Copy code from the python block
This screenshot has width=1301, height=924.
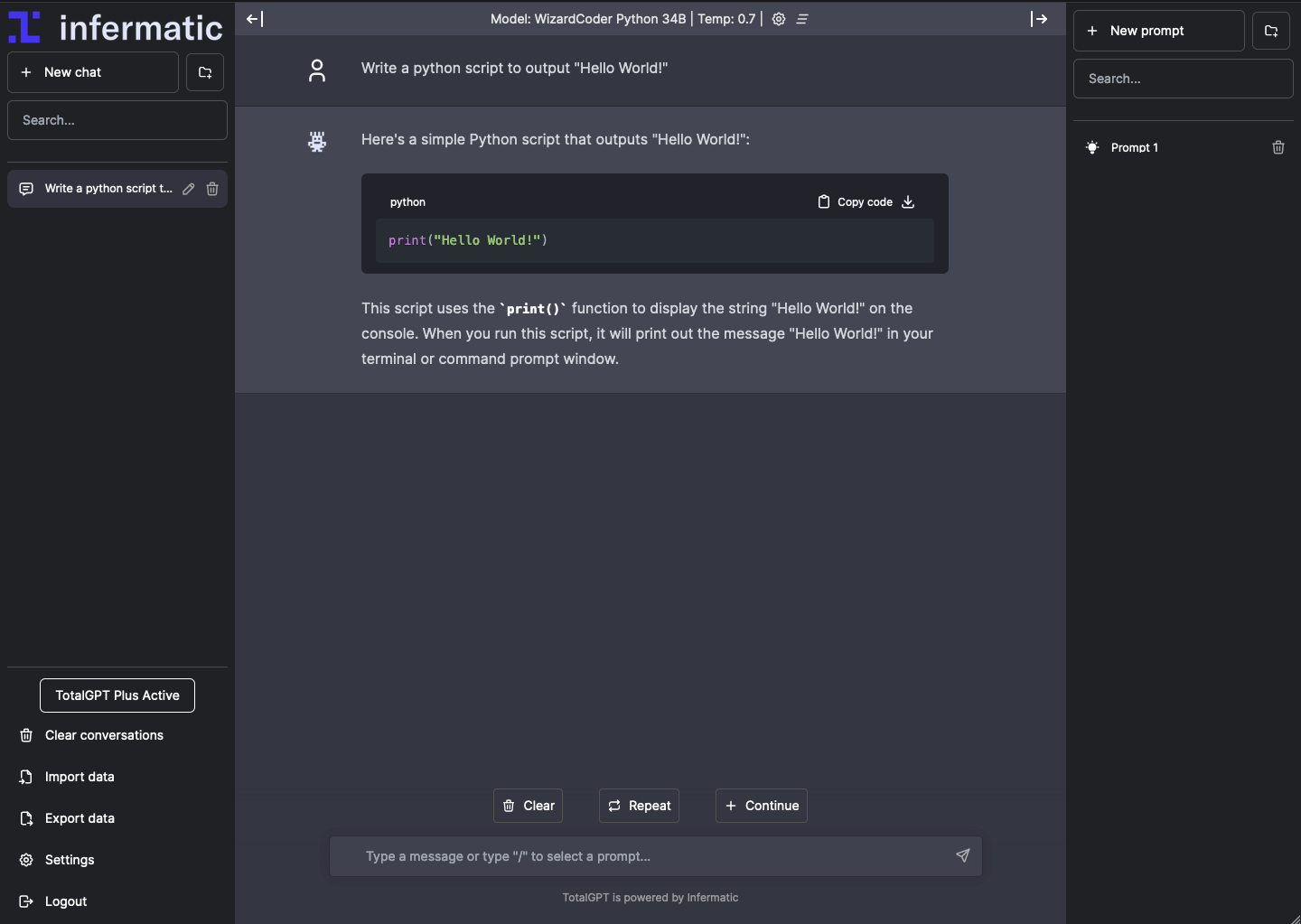pyautogui.click(x=855, y=202)
